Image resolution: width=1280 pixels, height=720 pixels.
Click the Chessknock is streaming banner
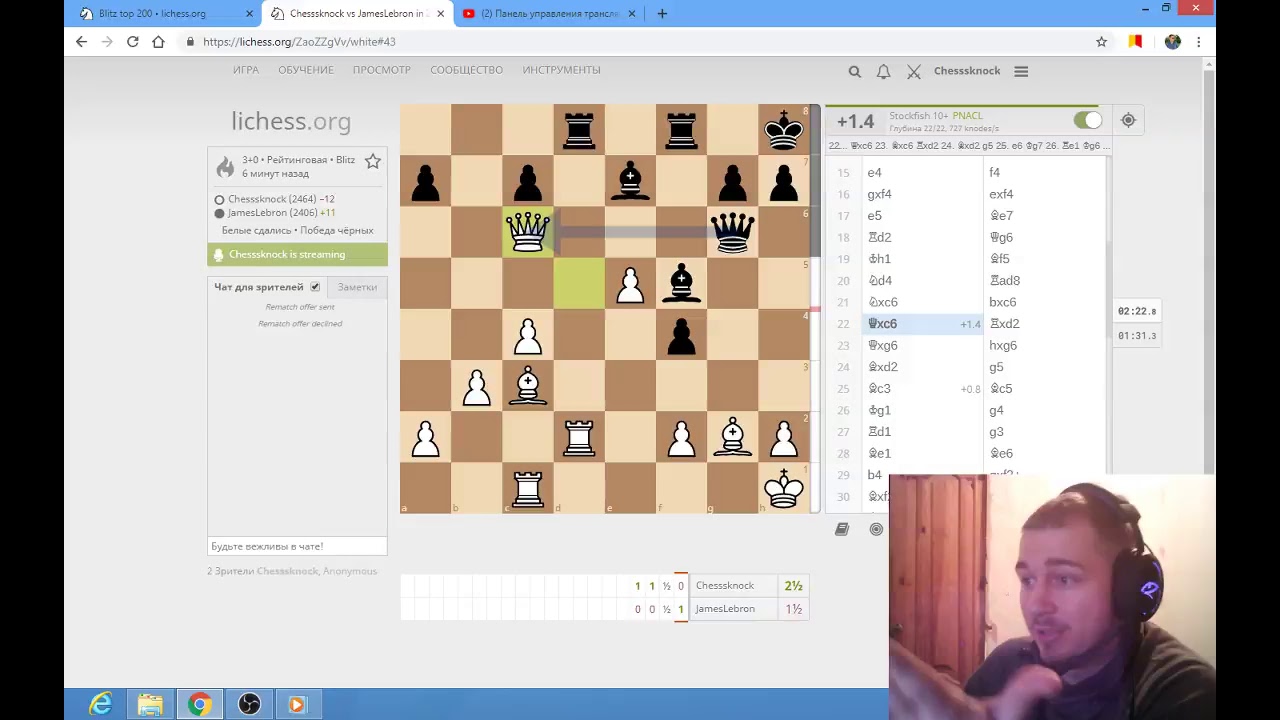[297, 254]
